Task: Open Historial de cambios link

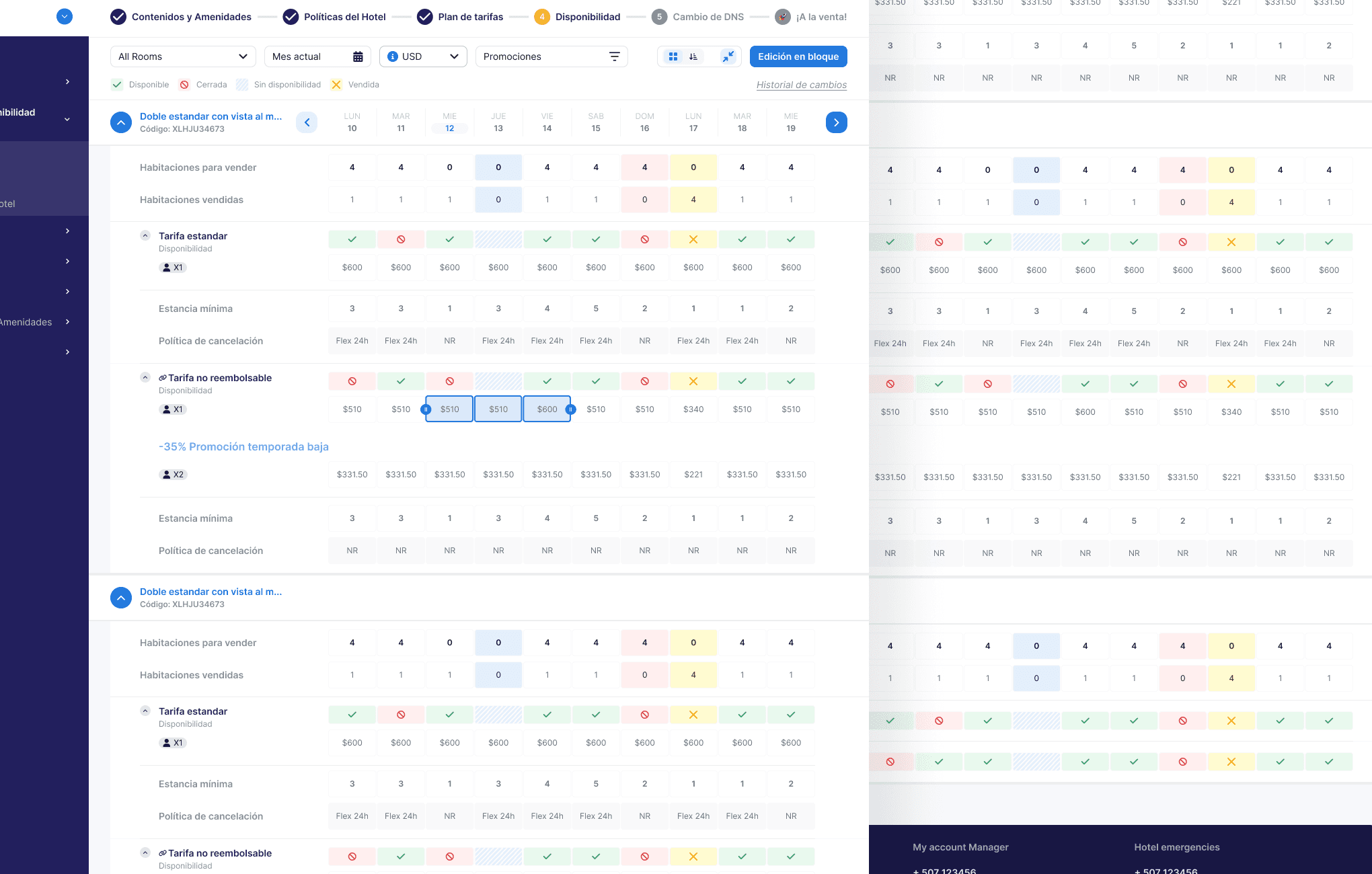Action: click(801, 85)
